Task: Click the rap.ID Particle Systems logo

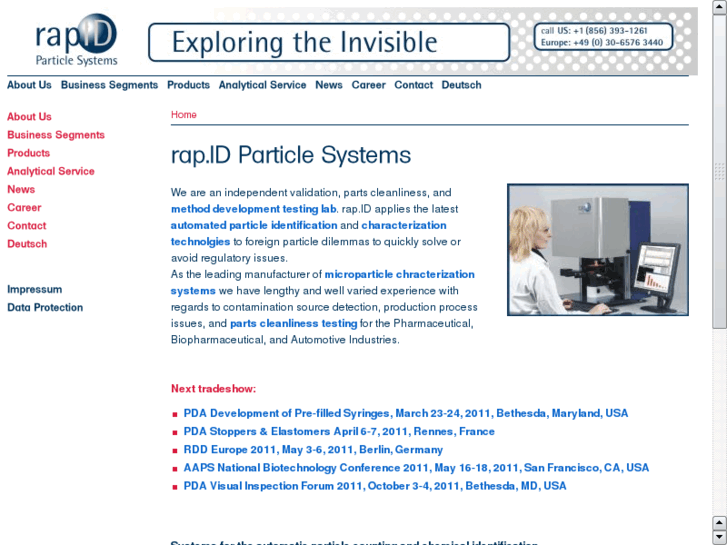Action: (x=77, y=40)
